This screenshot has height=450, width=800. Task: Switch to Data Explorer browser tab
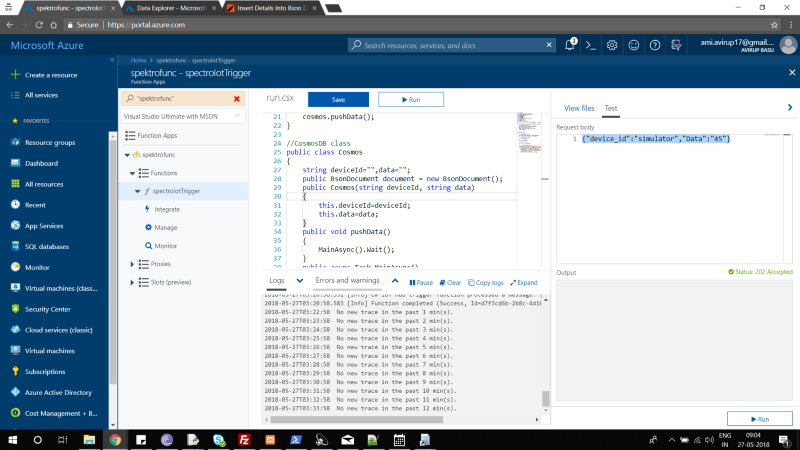click(x=171, y=8)
